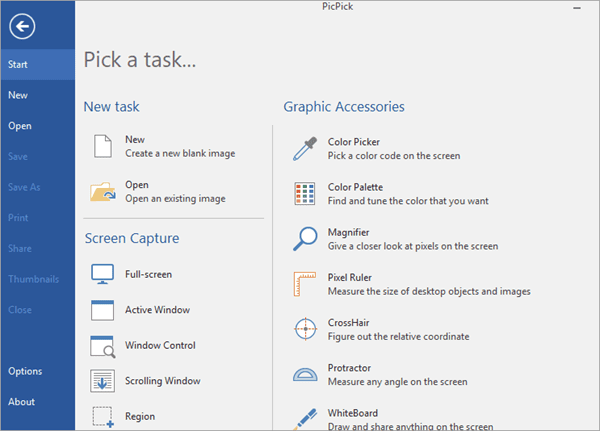Screen dimensions: 600x431
Task: Click the Region dashed selection icon
Action: [103, 417]
